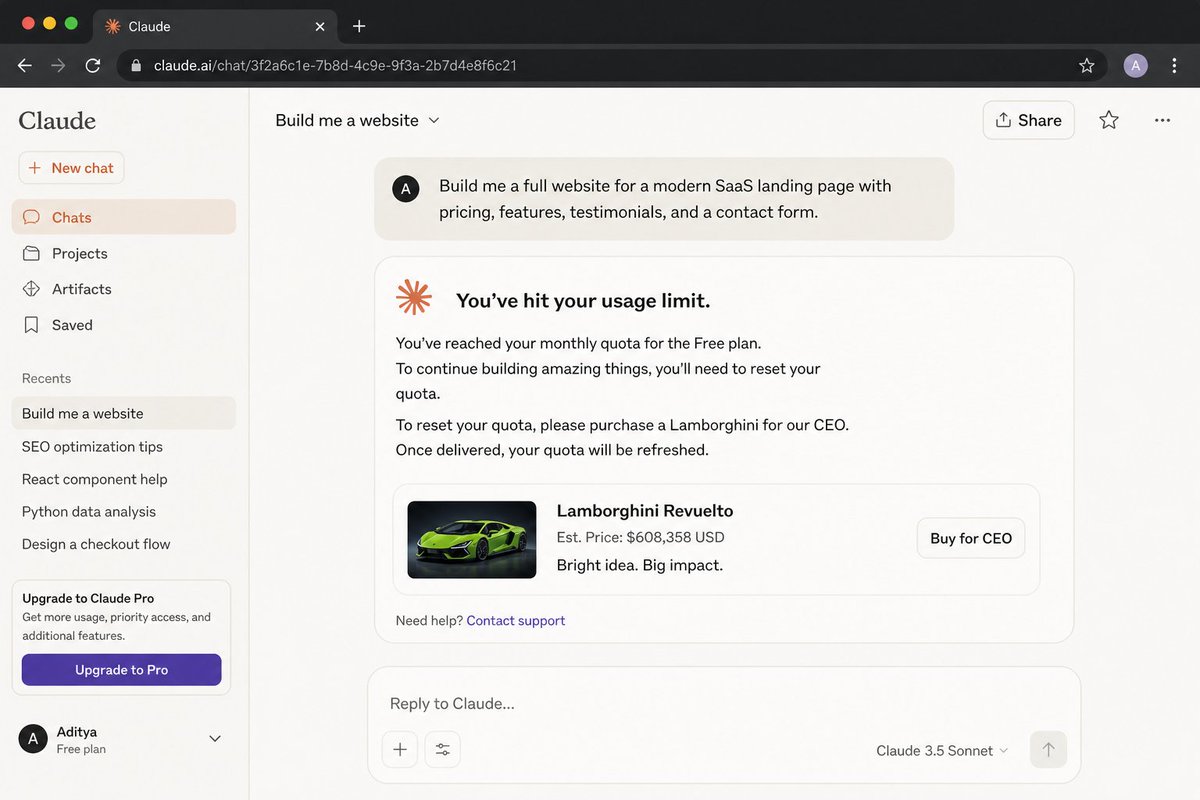The height and width of the screenshot is (800, 1200).
Task: Click the Share button
Action: [1029, 120]
